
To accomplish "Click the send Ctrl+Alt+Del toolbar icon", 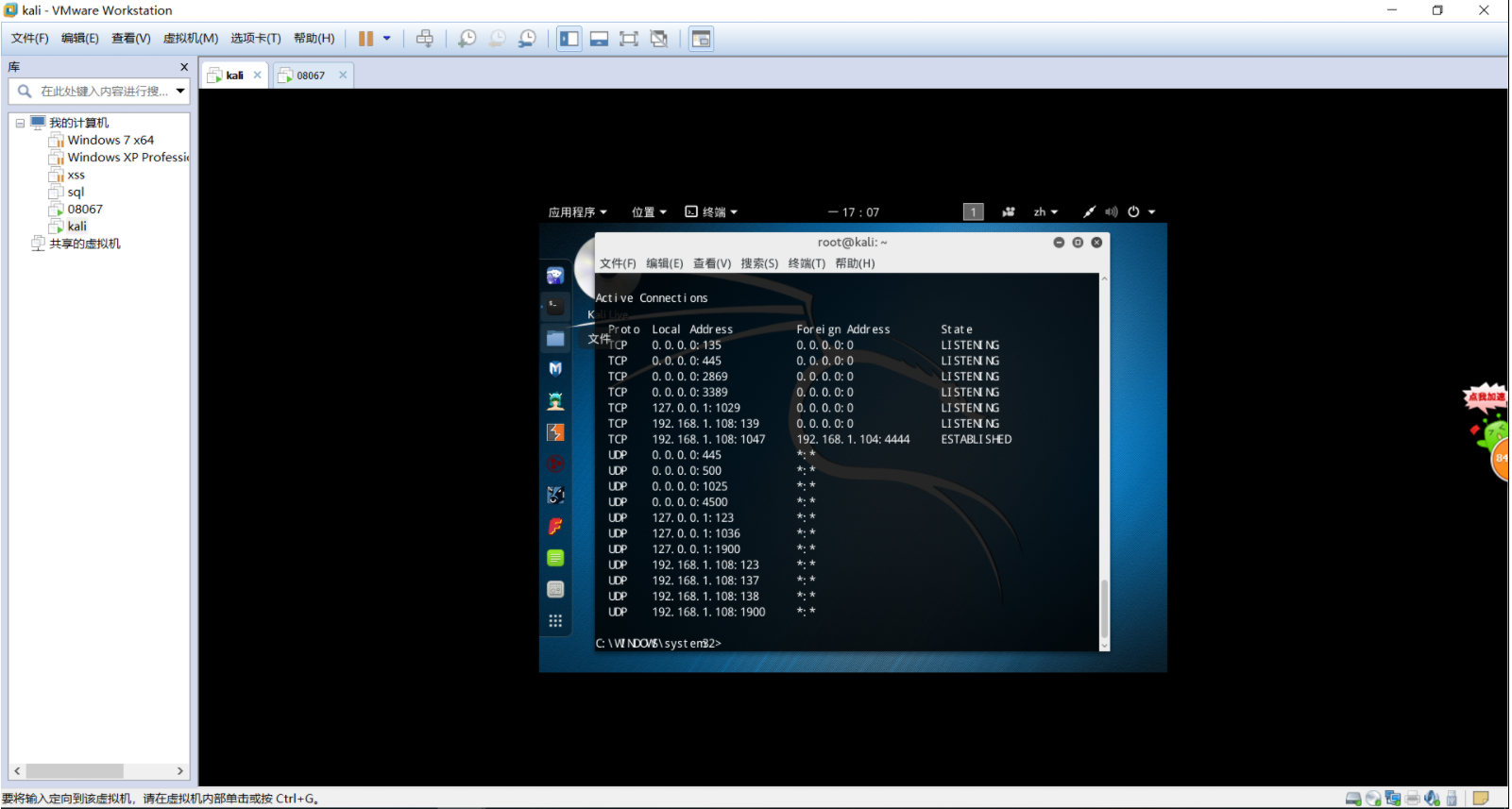I will [x=425, y=39].
